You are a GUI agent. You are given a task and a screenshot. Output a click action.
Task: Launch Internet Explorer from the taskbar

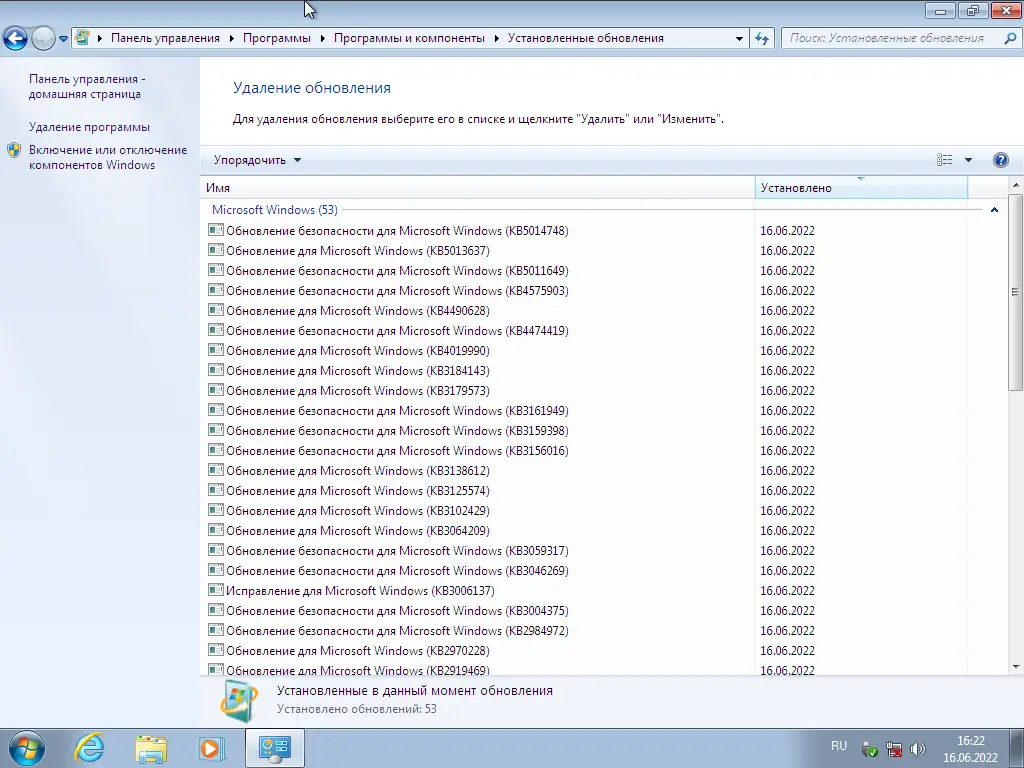[x=89, y=748]
